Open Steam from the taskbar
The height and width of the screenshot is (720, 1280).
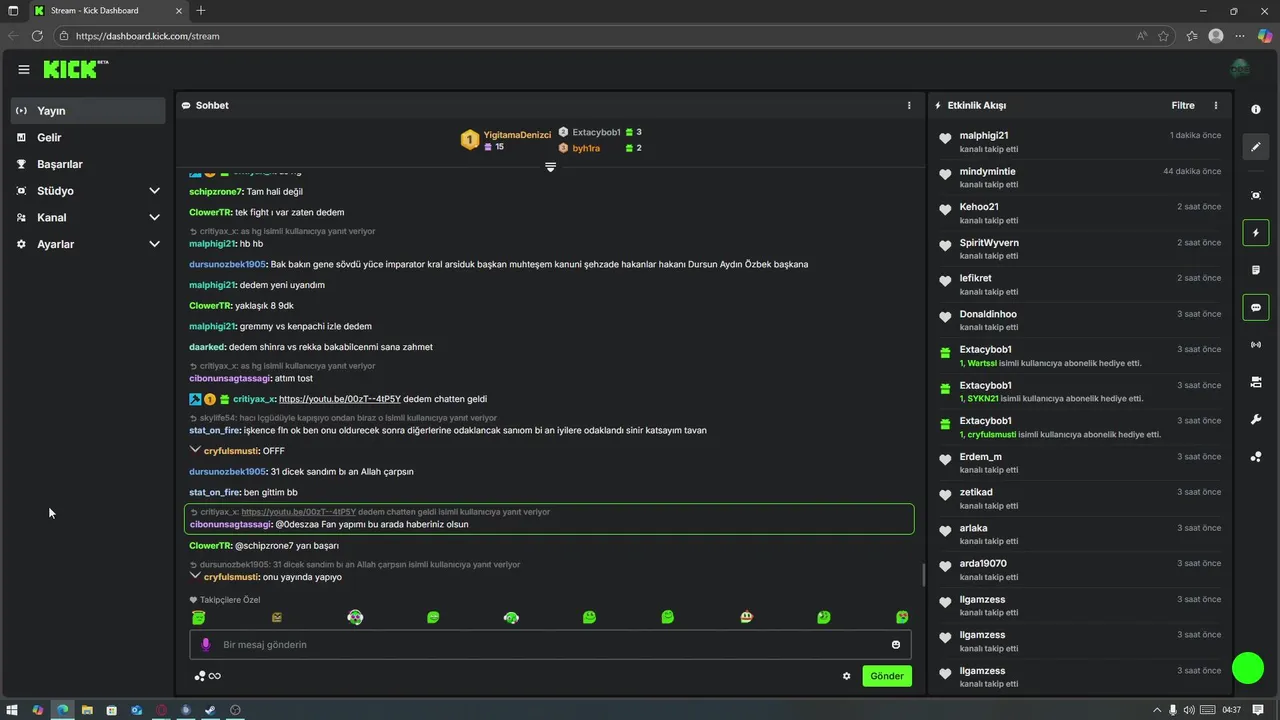(210, 710)
